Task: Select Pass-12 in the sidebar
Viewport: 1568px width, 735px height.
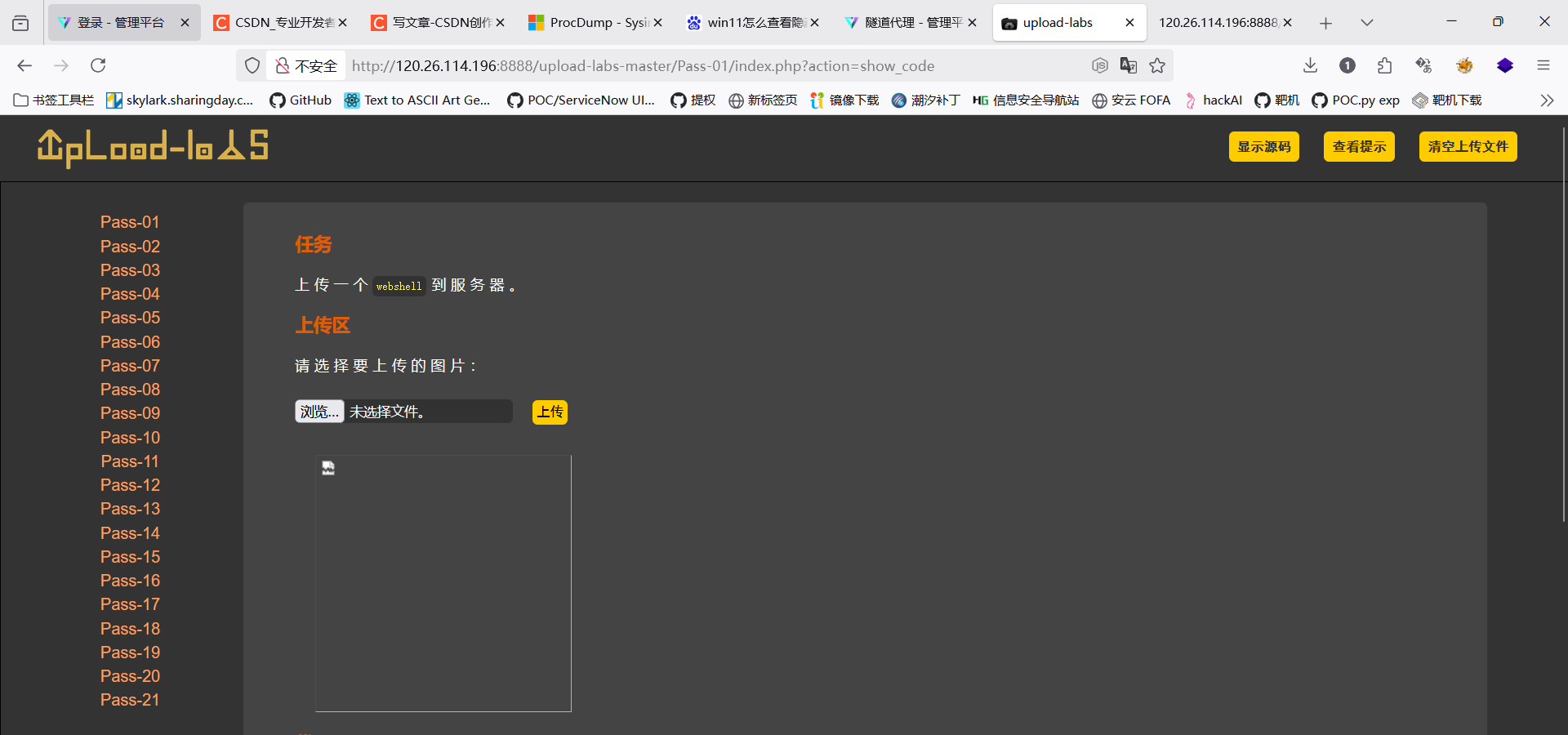Action: pos(130,485)
